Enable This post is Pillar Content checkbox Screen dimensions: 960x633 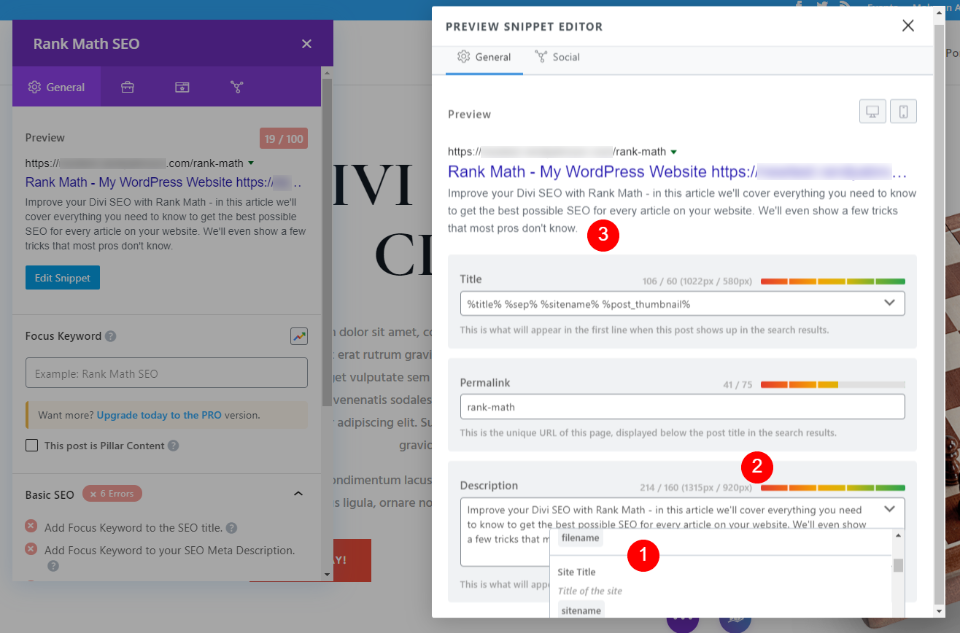click(x=32, y=446)
